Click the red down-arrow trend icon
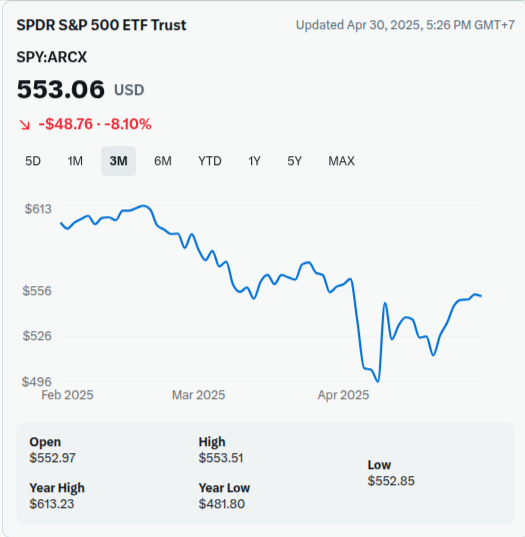525x537 pixels. point(24,125)
